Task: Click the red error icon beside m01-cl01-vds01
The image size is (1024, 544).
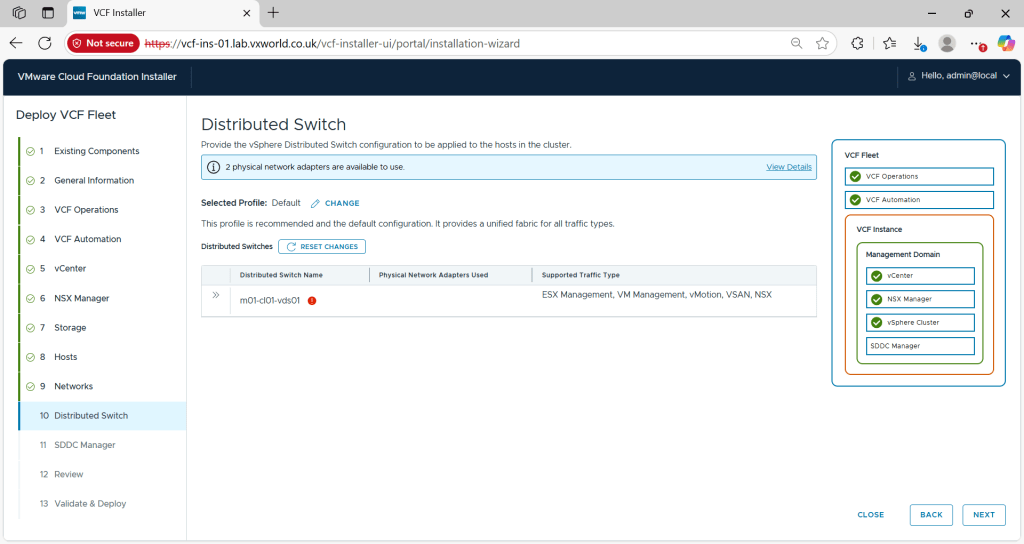Action: point(312,300)
